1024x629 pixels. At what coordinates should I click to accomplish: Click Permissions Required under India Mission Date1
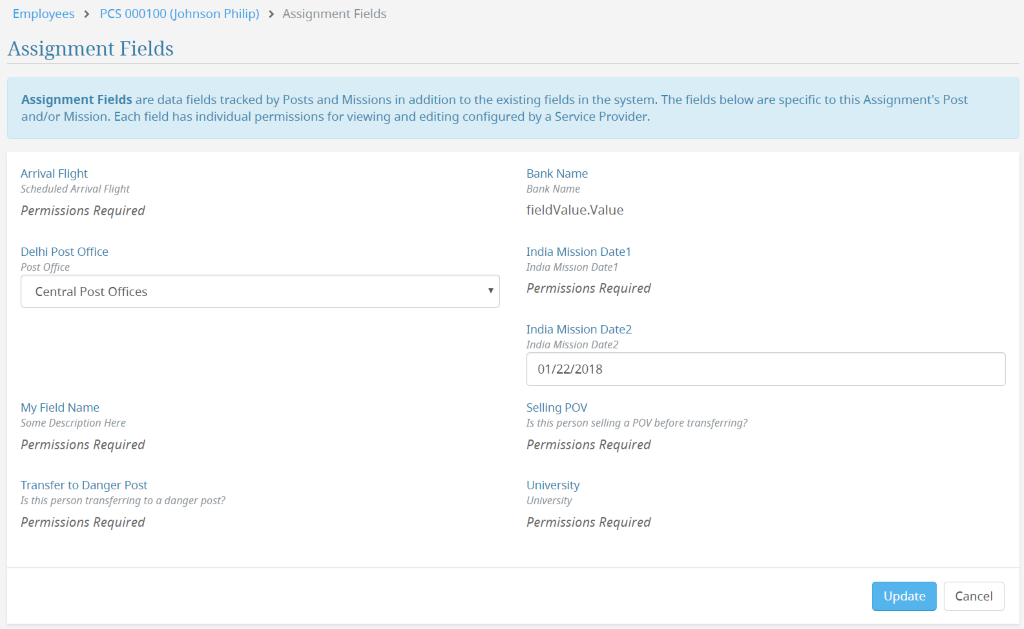[588, 288]
